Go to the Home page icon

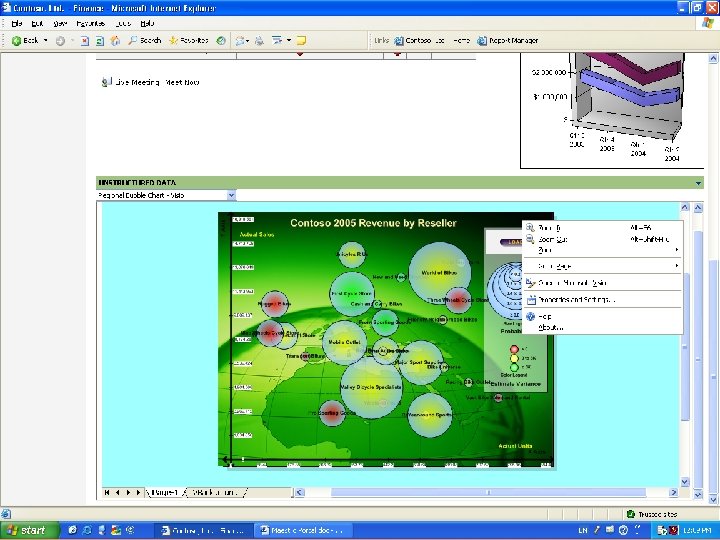pyautogui.click(x=115, y=41)
